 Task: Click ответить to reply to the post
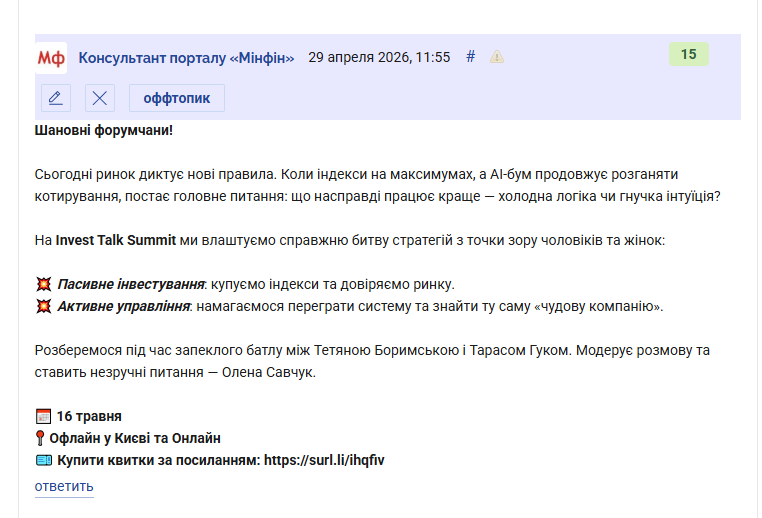coord(64,487)
